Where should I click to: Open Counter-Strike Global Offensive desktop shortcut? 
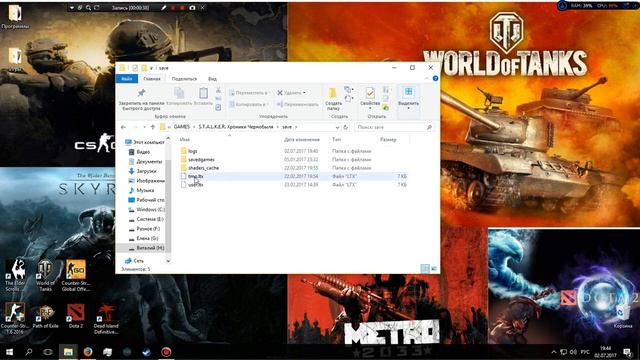point(76,276)
